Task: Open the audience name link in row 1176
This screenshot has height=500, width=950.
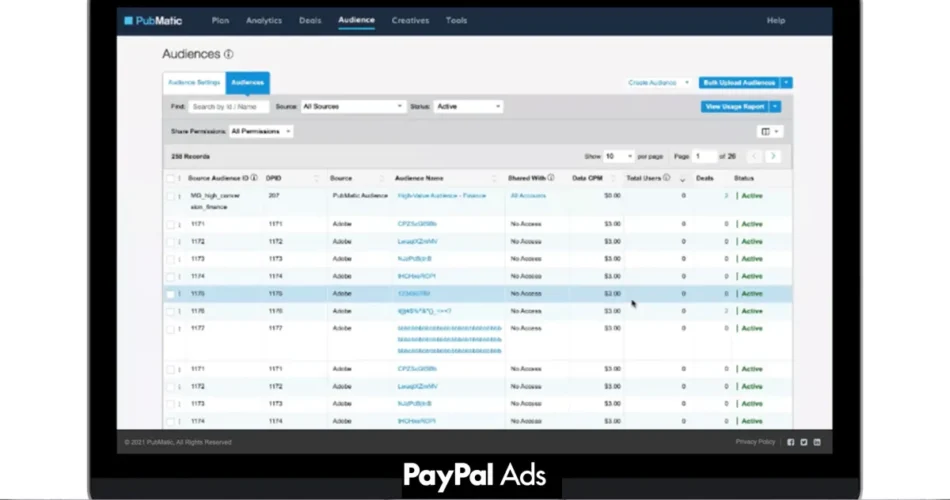Action: pos(424,312)
